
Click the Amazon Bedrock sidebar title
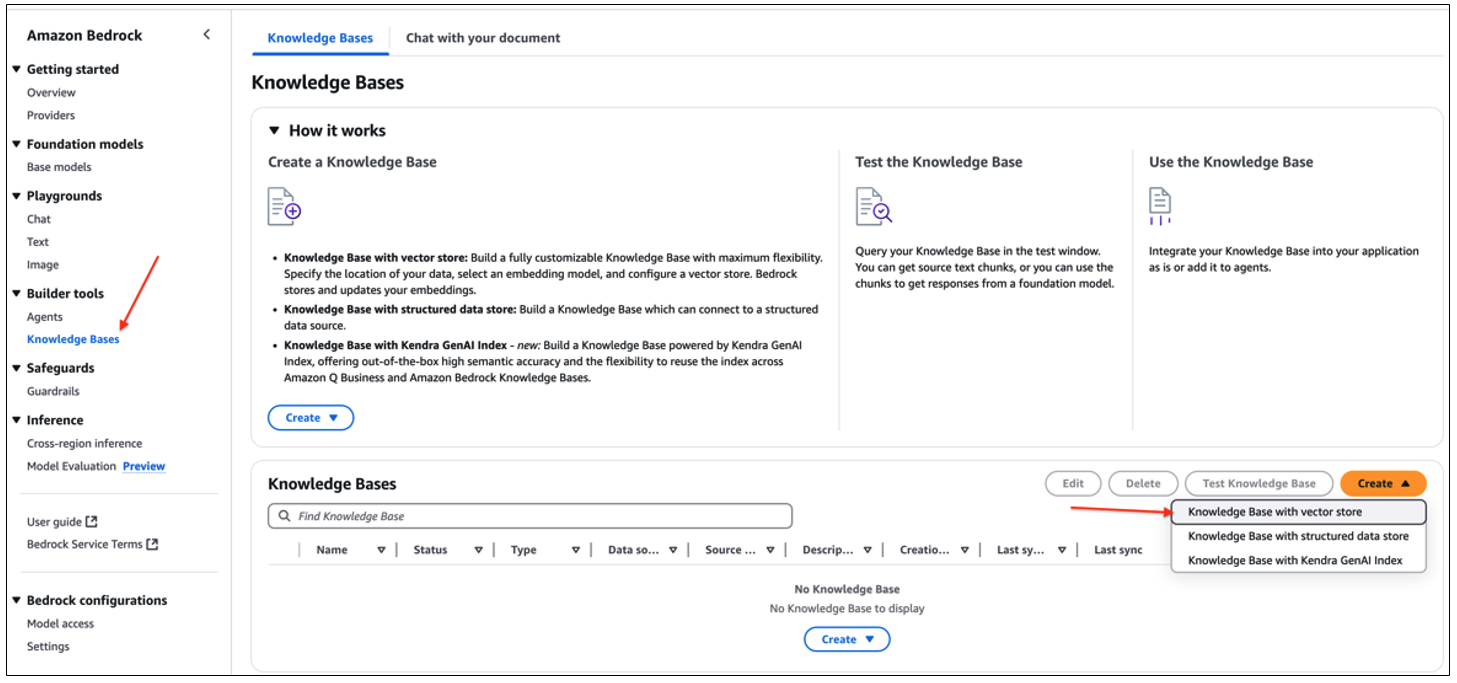(x=85, y=35)
